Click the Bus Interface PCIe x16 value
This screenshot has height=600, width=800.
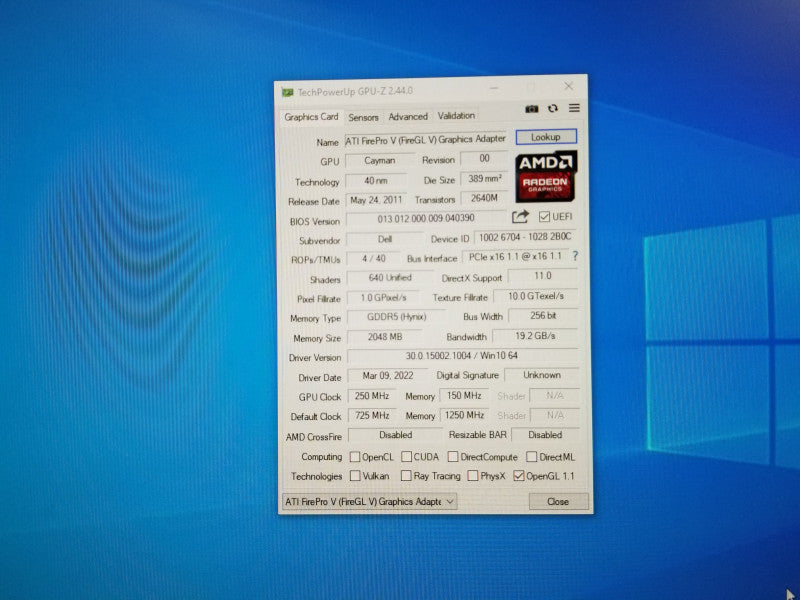pyautogui.click(x=515, y=257)
